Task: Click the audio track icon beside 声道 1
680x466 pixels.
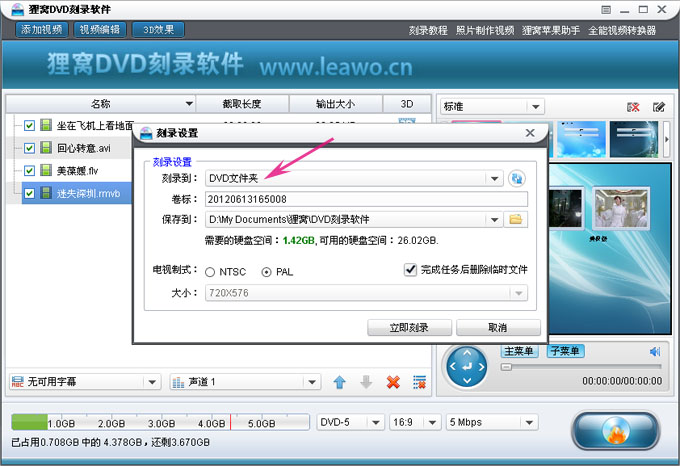Action: point(178,382)
